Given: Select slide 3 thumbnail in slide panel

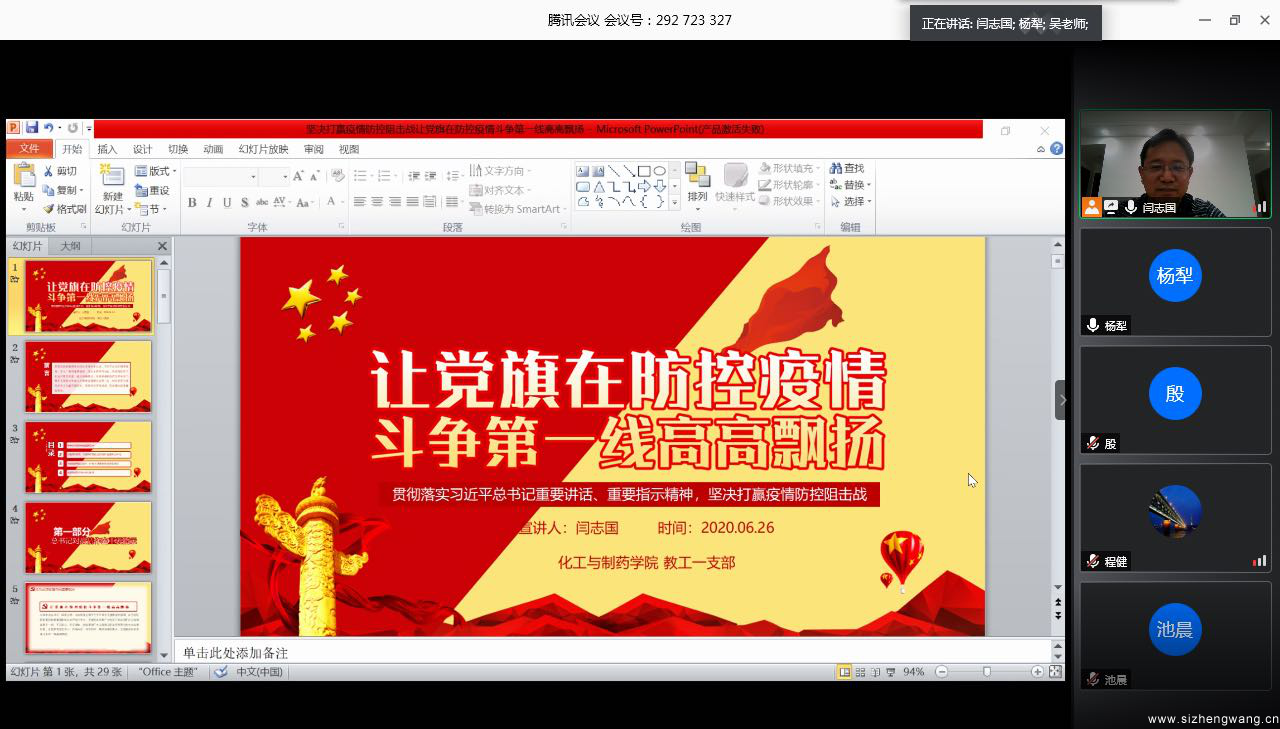Looking at the screenshot, I should [88, 457].
